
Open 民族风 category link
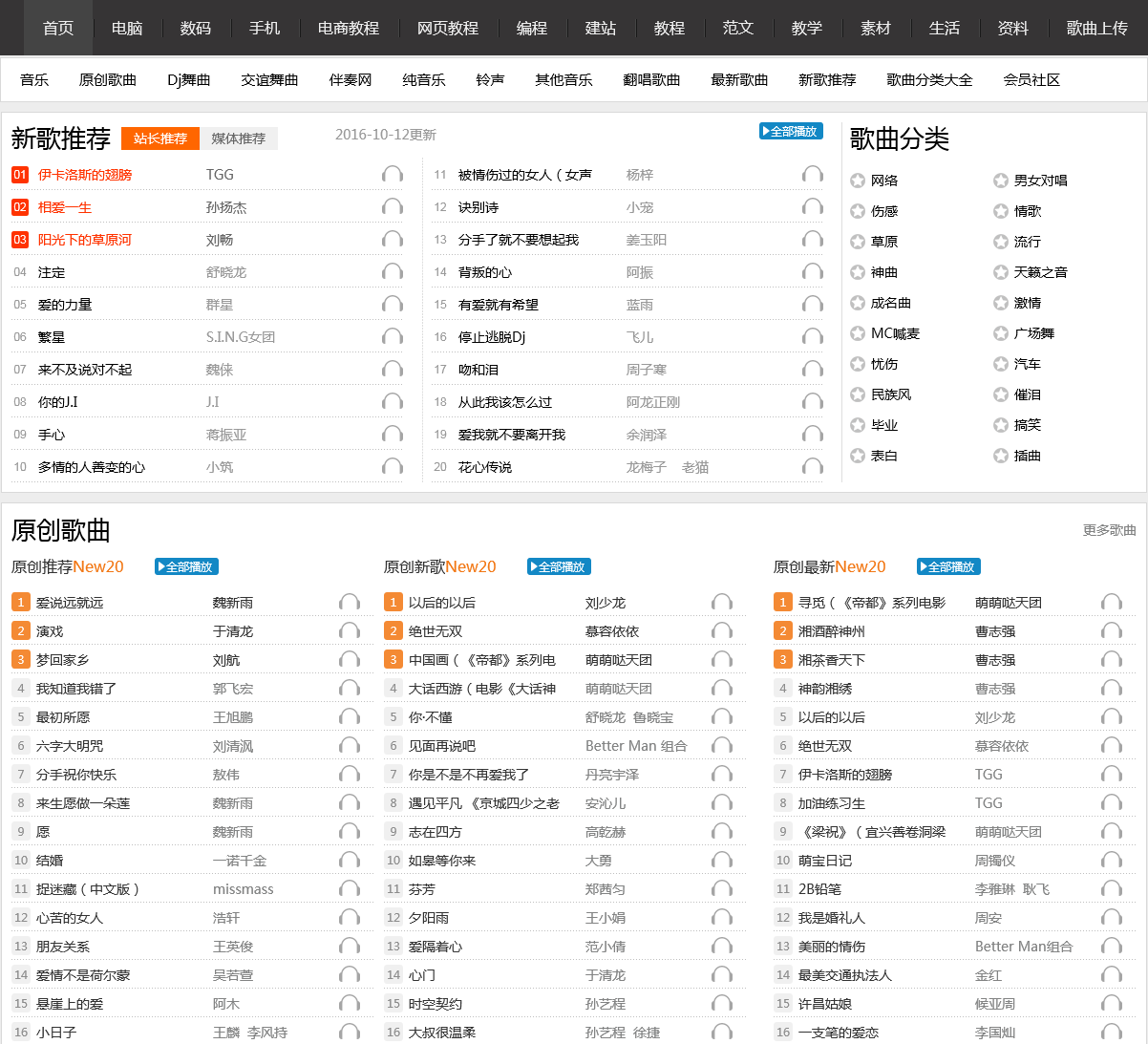point(891,394)
